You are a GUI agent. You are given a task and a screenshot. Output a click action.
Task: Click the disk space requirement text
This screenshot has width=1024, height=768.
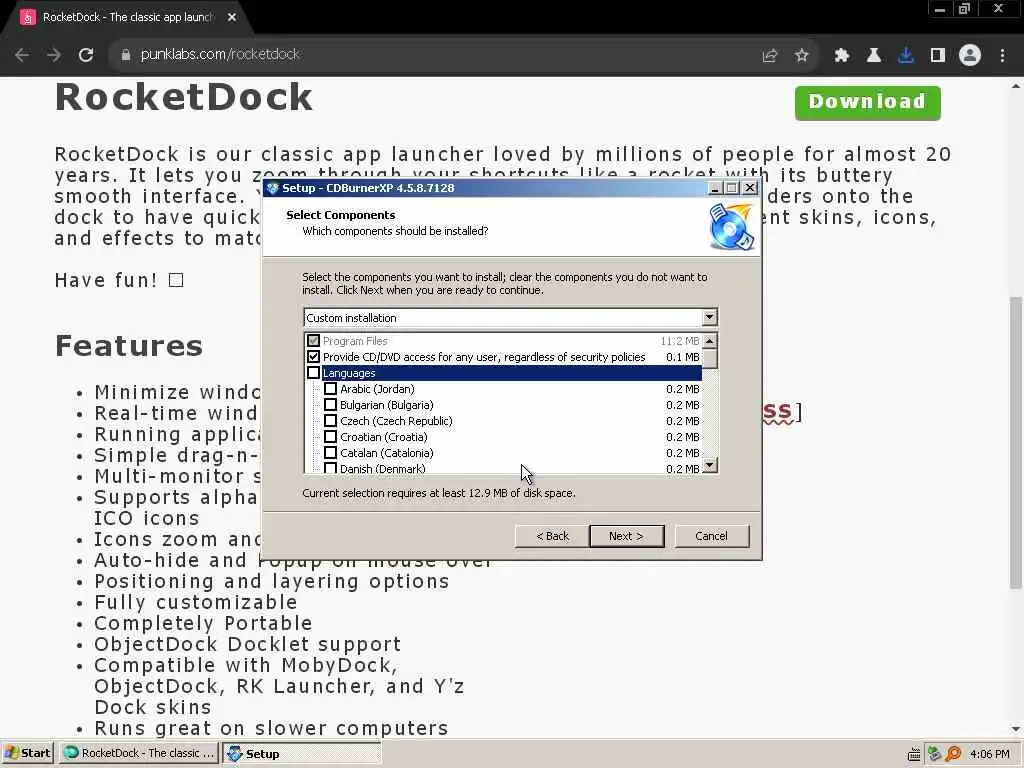click(x=439, y=493)
